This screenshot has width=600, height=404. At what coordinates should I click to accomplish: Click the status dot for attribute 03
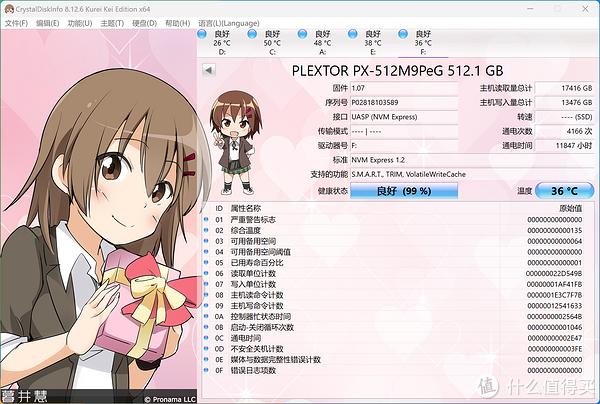[206, 241]
